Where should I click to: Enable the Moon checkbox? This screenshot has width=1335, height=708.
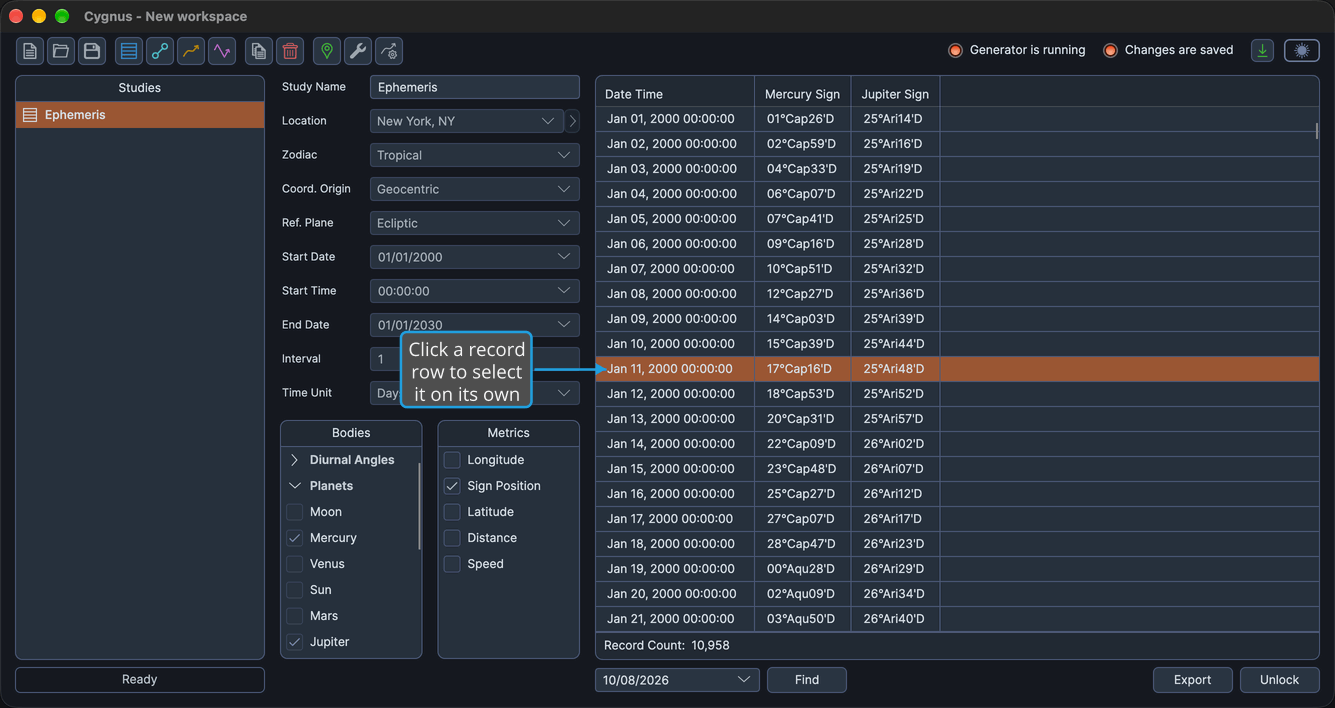tap(295, 512)
